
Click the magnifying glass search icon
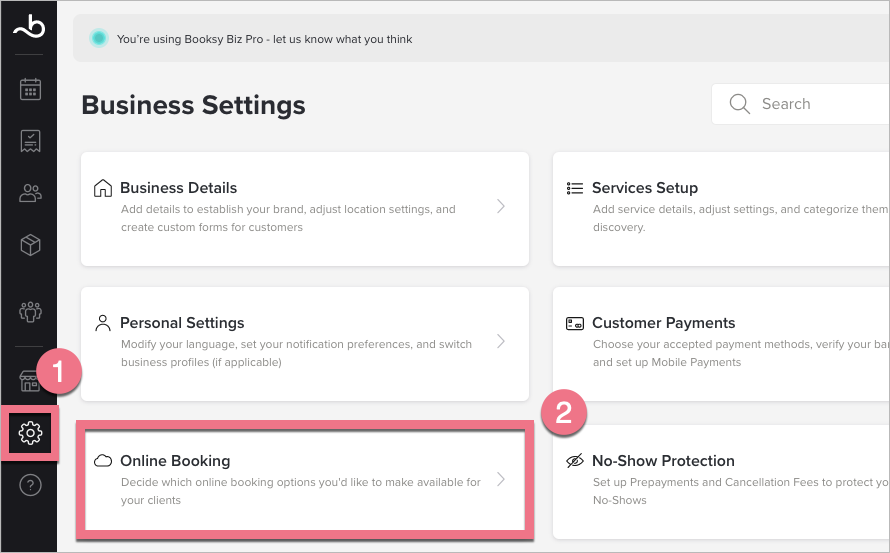(740, 104)
